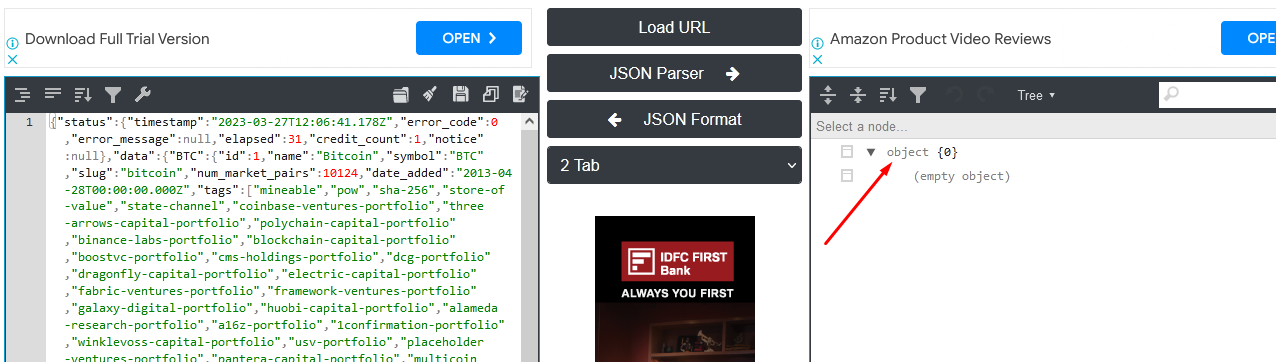Click the filter funnel in the right tree panel
This screenshot has height=362, width=1276.
[918, 95]
